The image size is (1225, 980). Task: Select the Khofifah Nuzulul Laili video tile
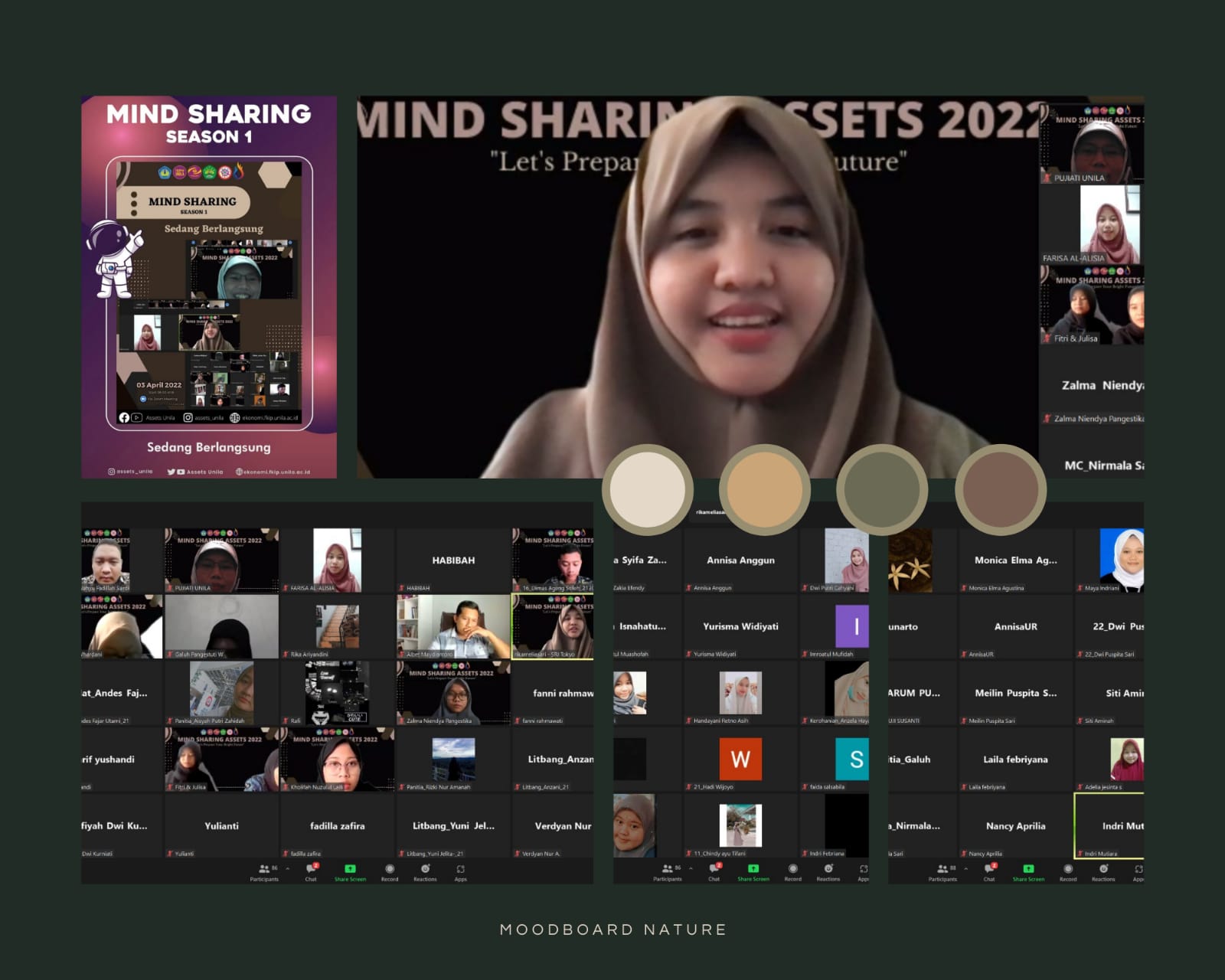pos(337,759)
